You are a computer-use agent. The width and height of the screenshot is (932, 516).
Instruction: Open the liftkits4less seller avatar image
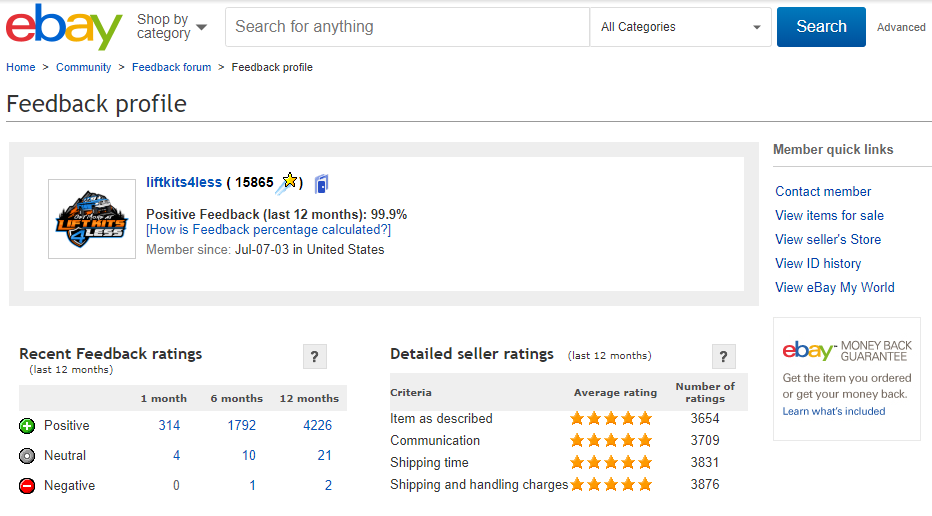click(x=92, y=219)
